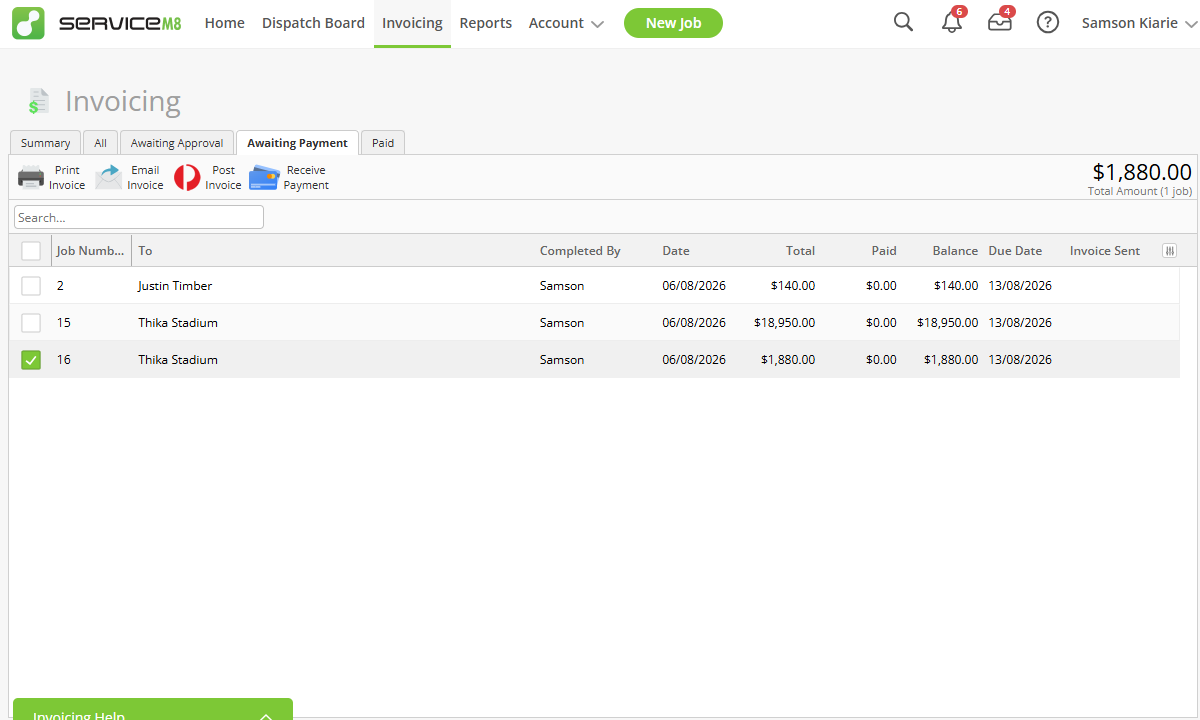The height and width of the screenshot is (720, 1200).
Task: Open the Invoicing nav item
Action: coord(412,23)
